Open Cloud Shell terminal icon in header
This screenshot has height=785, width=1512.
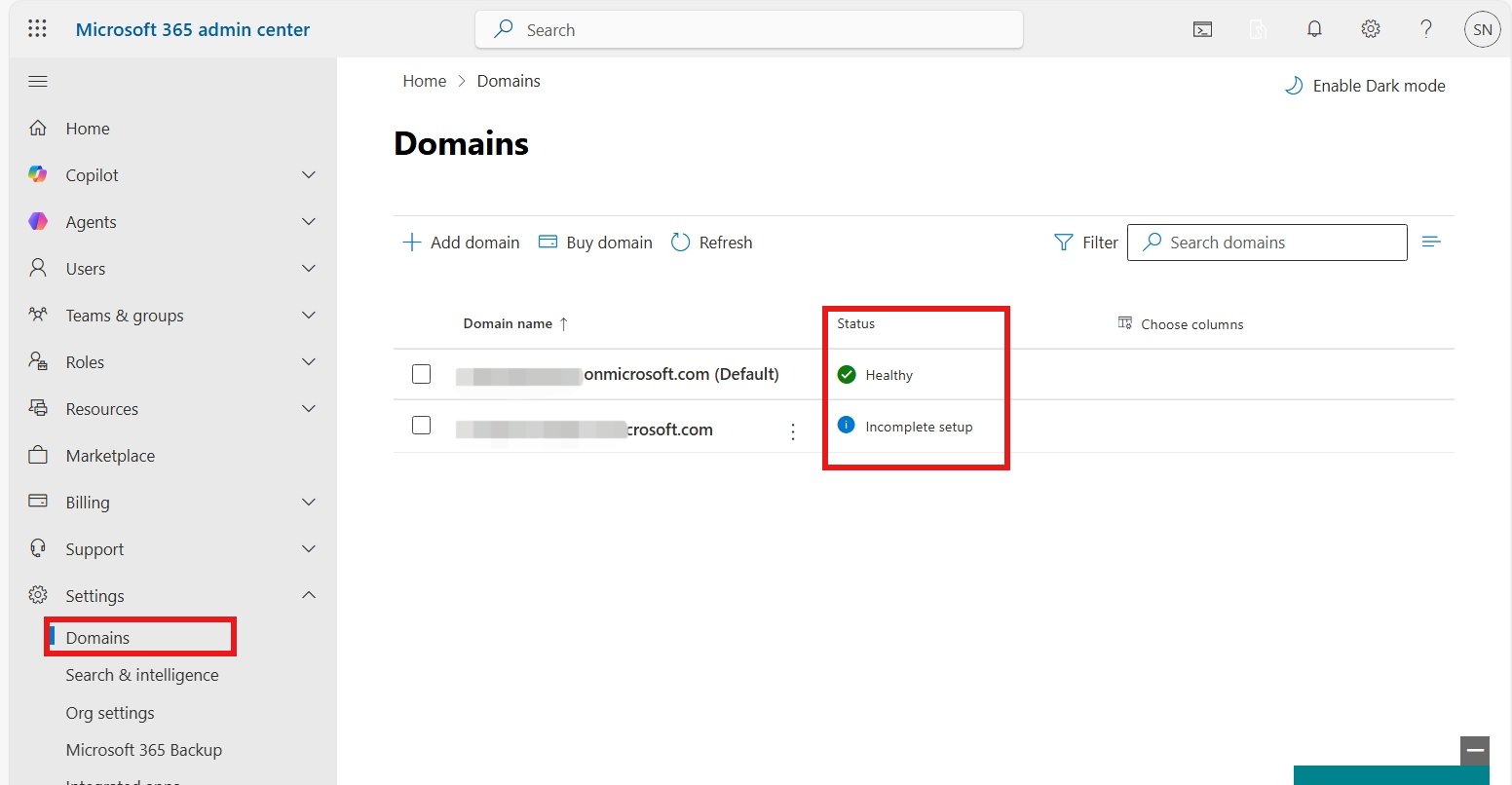tap(1203, 29)
